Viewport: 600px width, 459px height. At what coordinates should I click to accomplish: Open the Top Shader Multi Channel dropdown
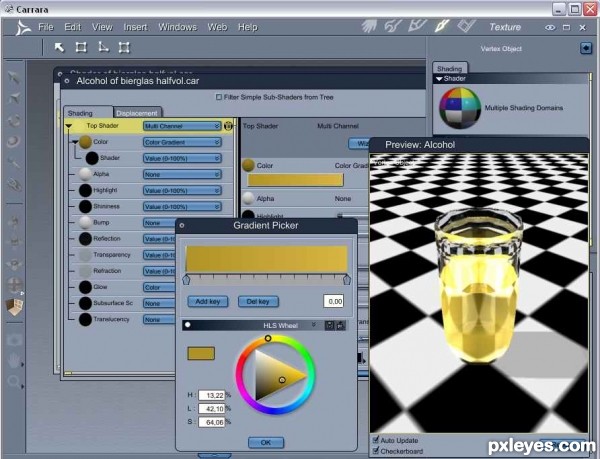click(182, 126)
